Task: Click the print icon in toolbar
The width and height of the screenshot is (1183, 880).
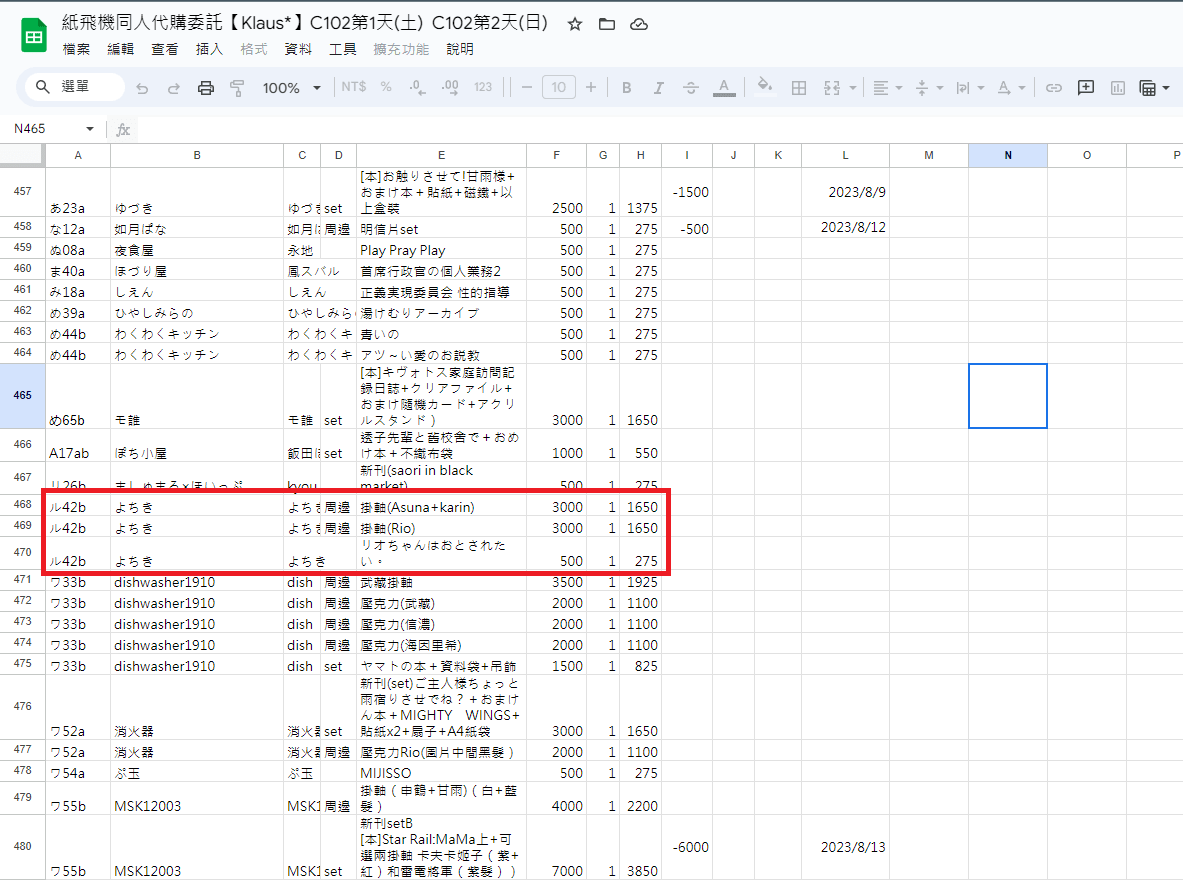Action: pos(206,88)
